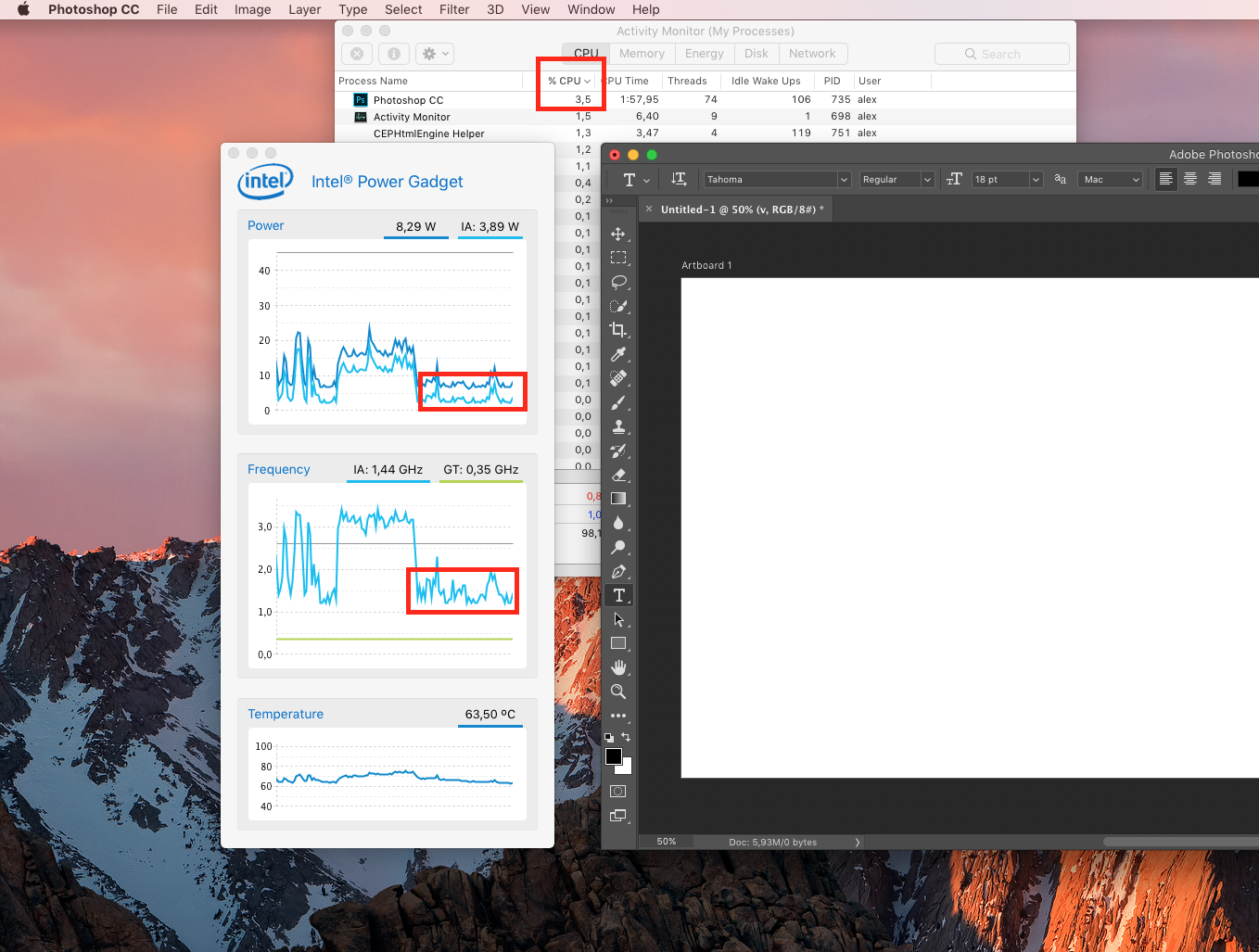Open the Edit Toolbar three-dots menu

pos(618,716)
